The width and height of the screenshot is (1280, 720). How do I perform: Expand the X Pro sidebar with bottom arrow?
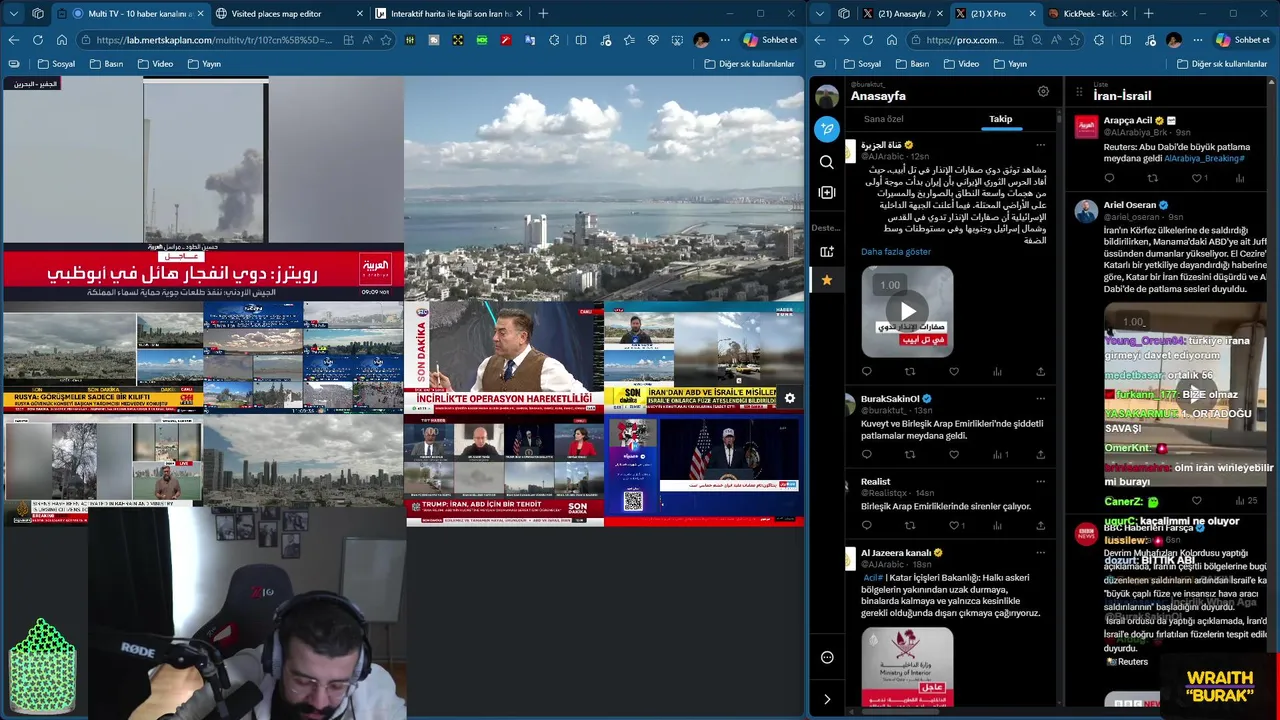click(827, 699)
